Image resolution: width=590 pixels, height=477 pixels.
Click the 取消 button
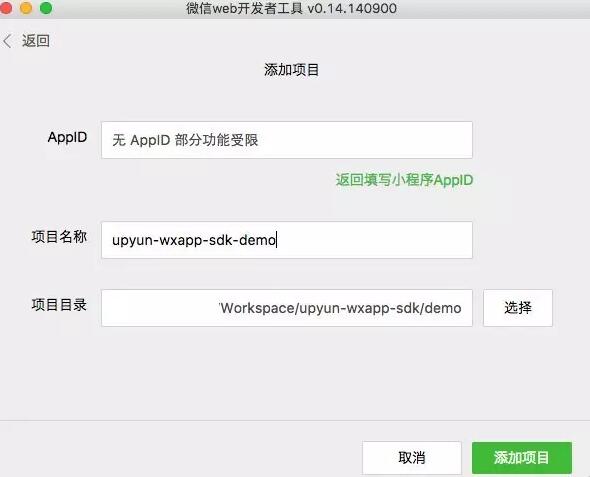(412, 457)
